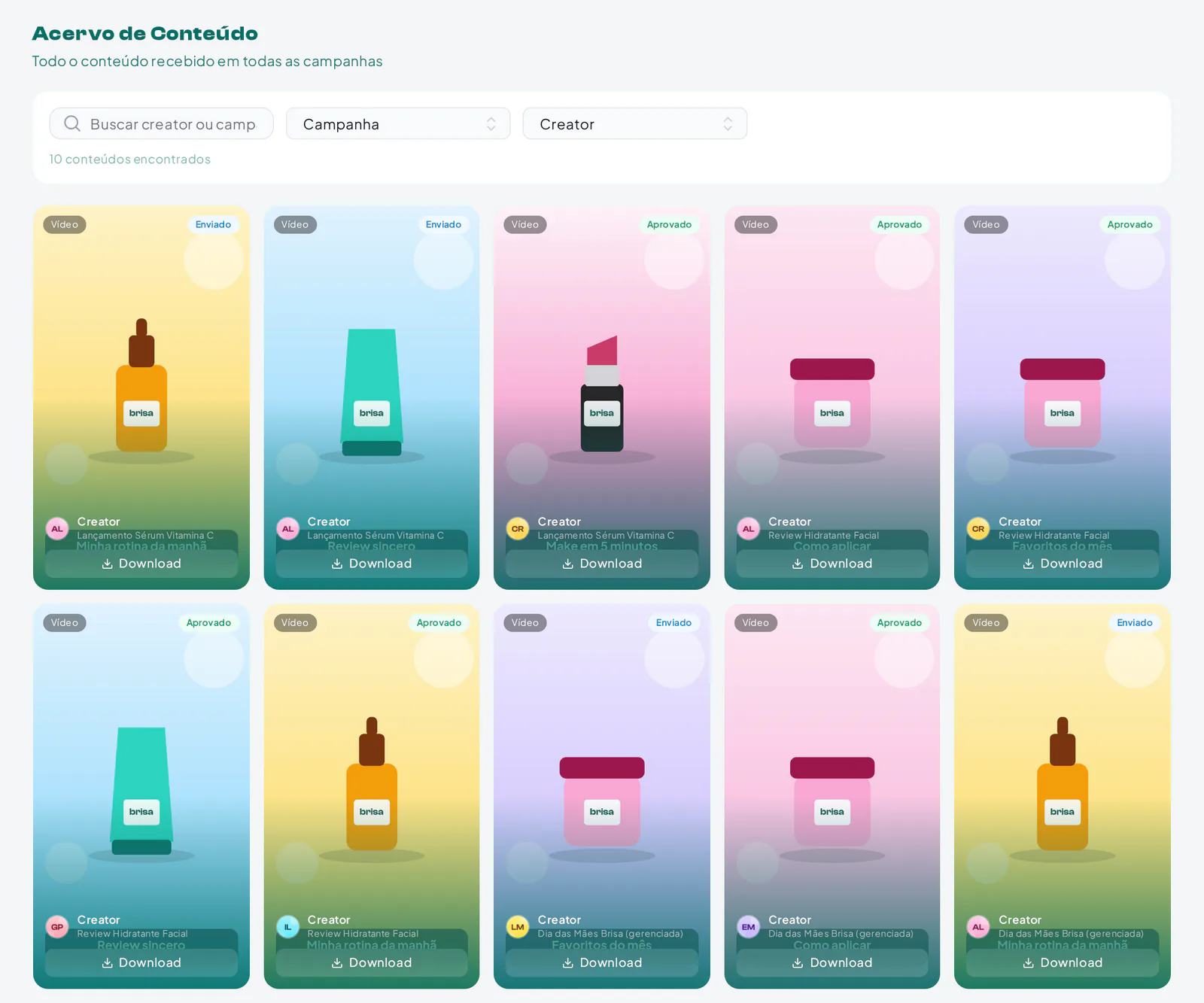
Task: Open the EM creator avatar
Action: [x=748, y=927]
